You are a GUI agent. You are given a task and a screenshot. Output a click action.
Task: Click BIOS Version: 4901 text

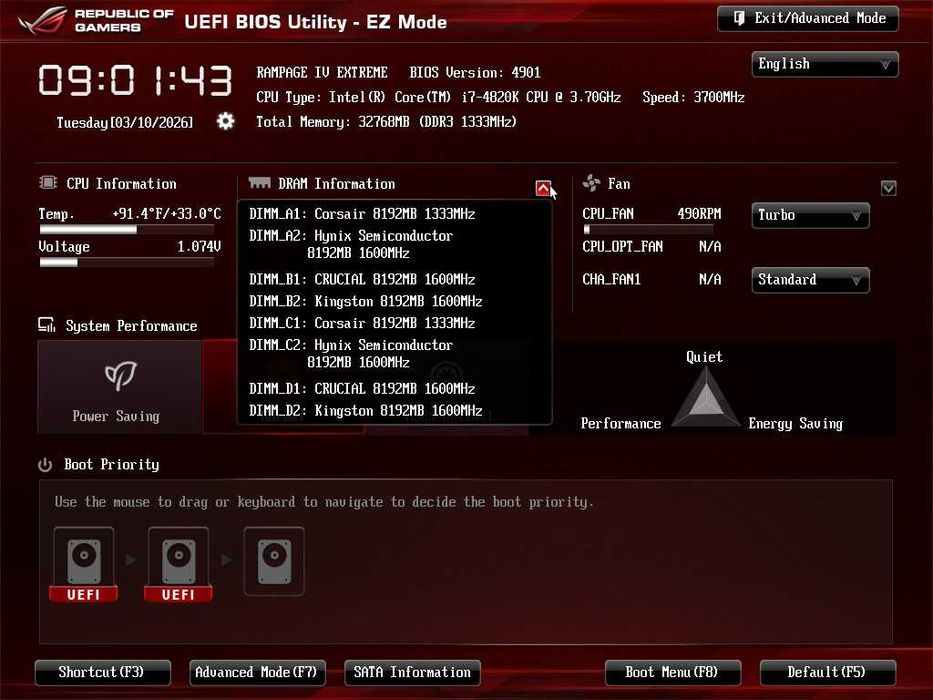(x=475, y=73)
